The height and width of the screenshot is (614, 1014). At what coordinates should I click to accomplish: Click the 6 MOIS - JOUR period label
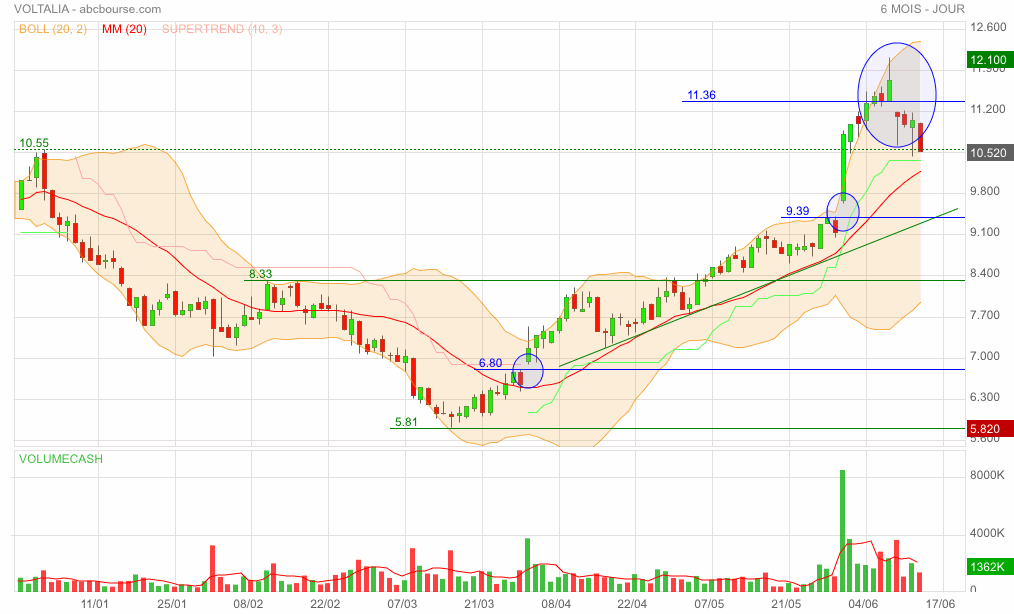[922, 9]
